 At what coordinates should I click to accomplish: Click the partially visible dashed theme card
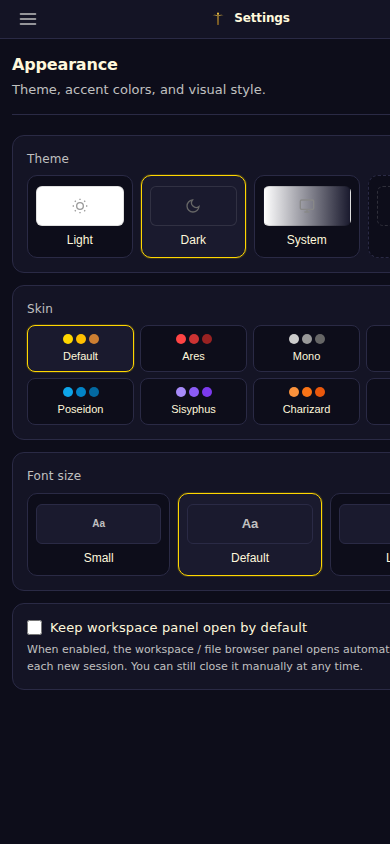coord(379,216)
